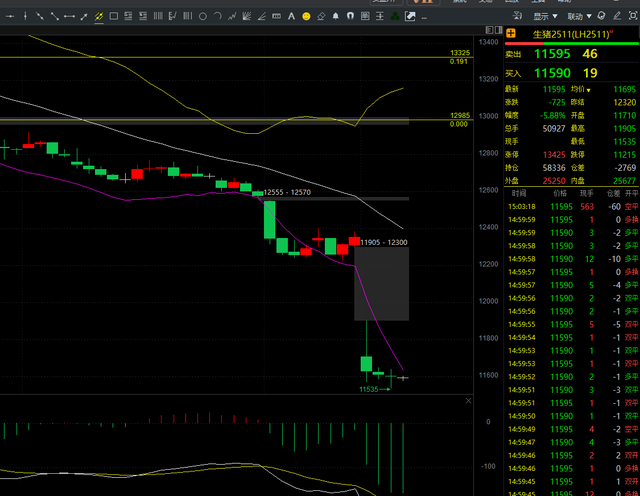
Task: Toggle the left chart layout icon above price axis
Action: [489, 30]
